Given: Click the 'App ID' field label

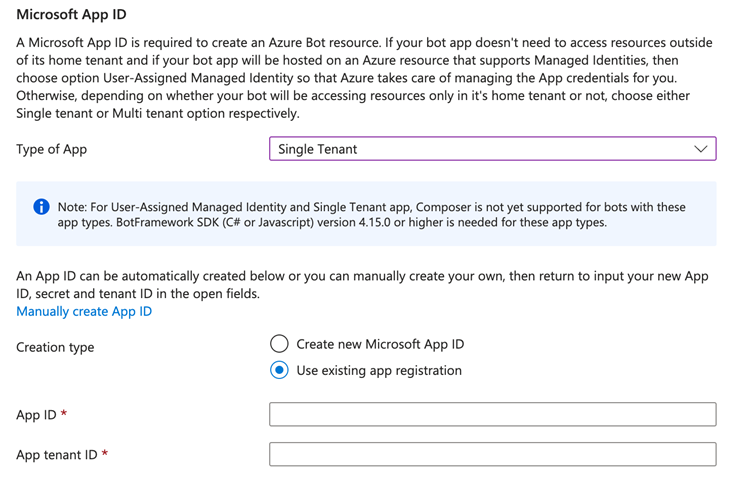Looking at the screenshot, I should (36, 414).
